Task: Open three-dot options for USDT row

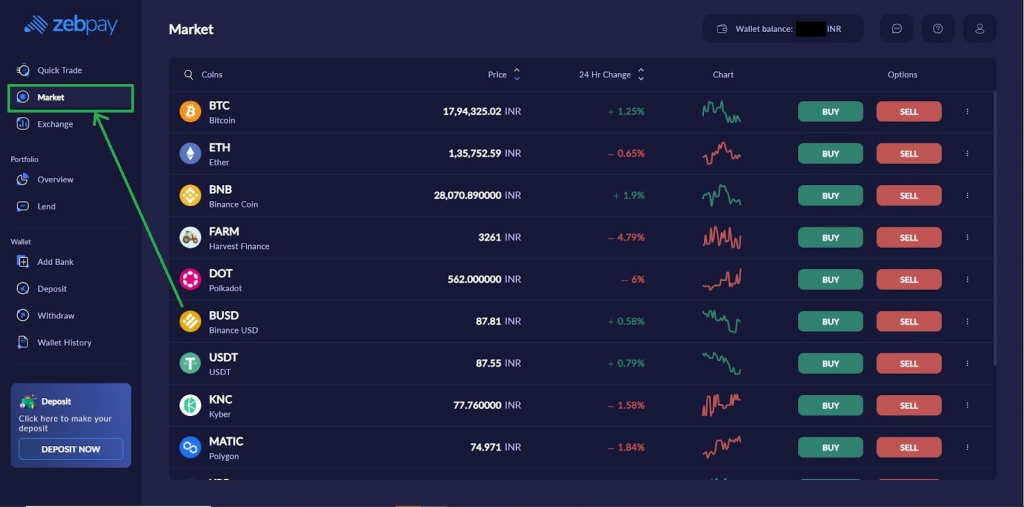Action: (x=967, y=364)
